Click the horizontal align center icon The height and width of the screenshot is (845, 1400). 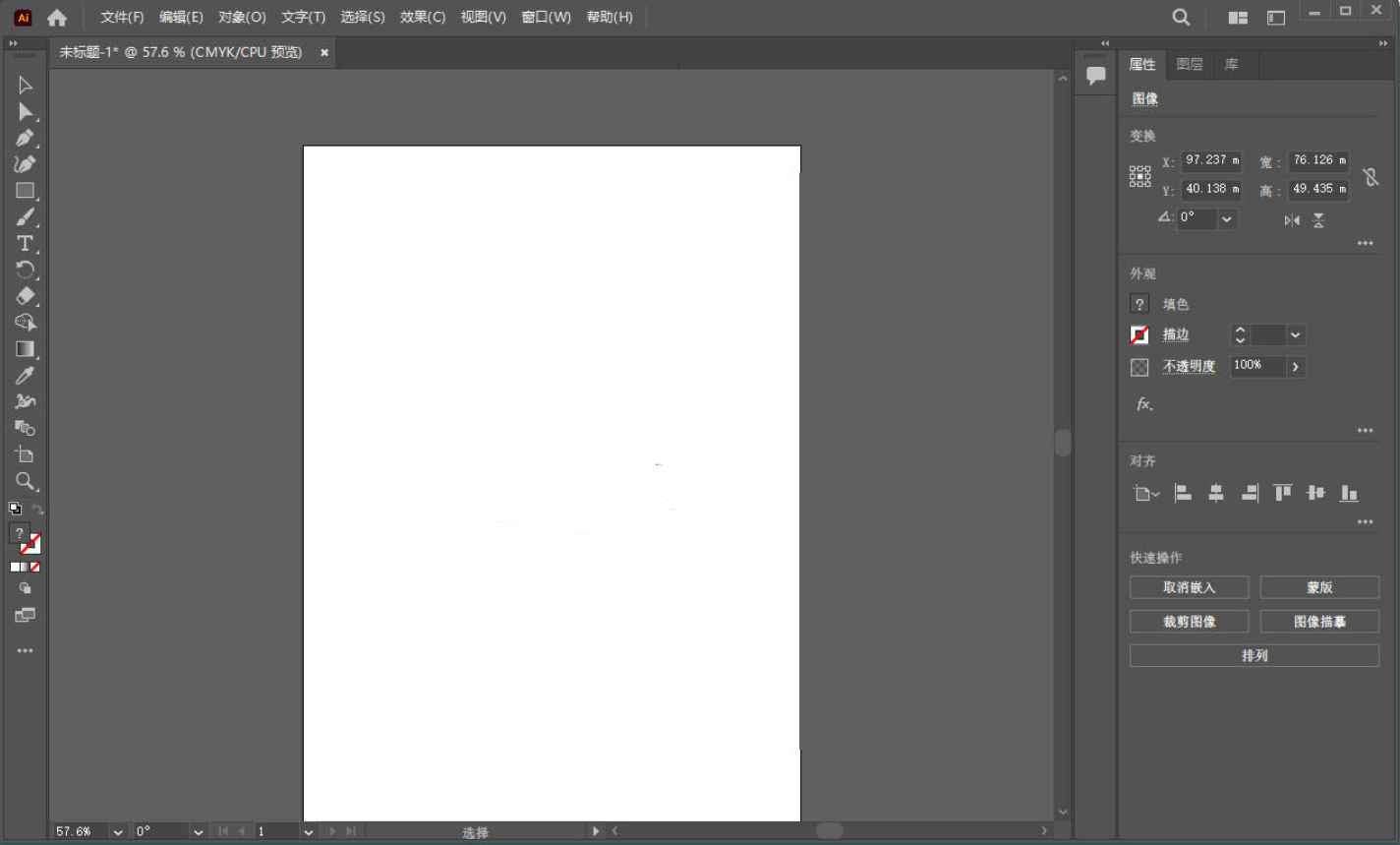(x=1216, y=493)
